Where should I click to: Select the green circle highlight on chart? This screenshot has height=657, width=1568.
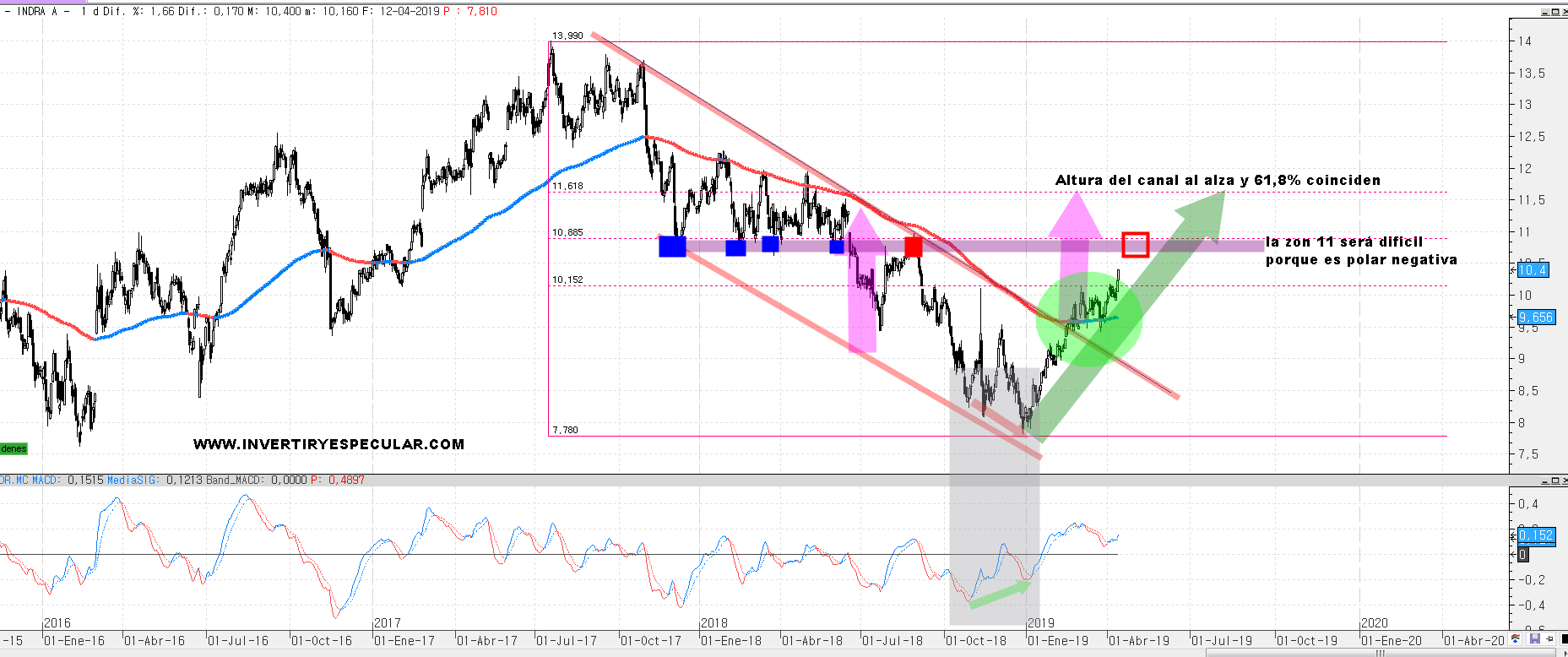[1089, 319]
